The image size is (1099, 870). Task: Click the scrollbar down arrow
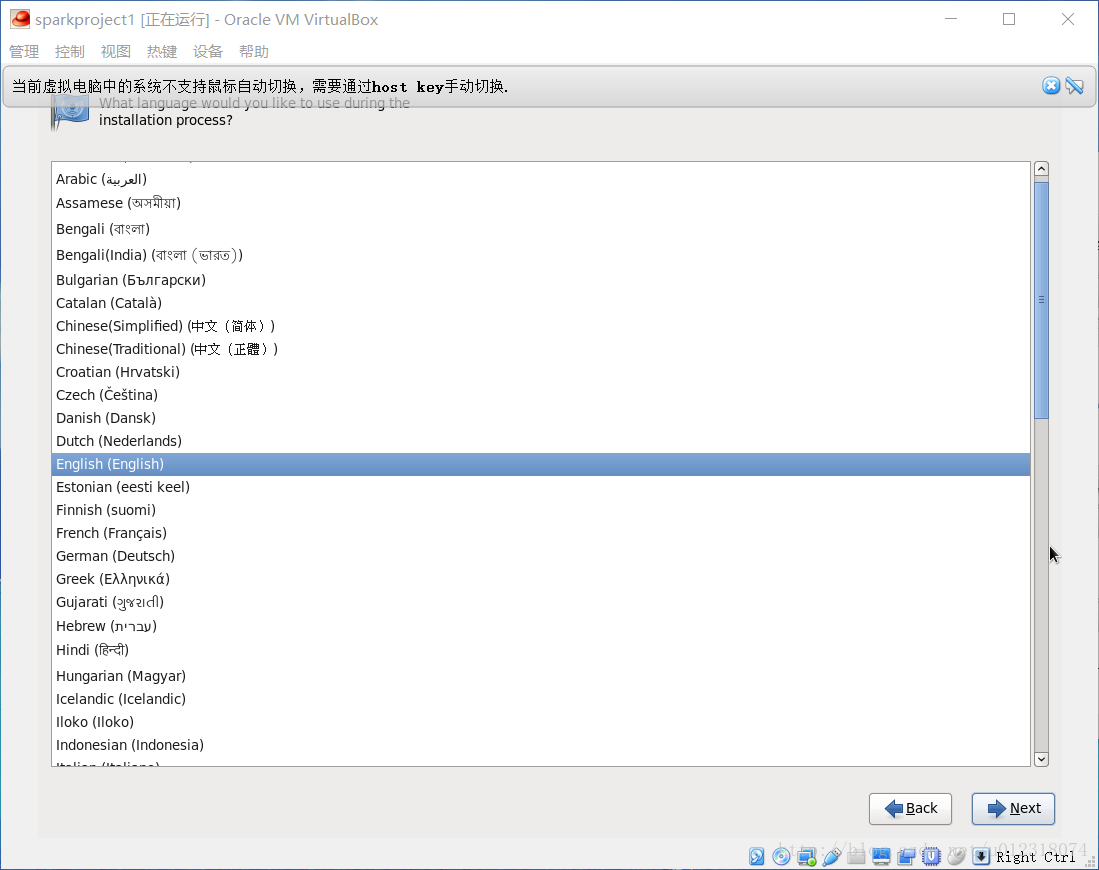(1041, 759)
